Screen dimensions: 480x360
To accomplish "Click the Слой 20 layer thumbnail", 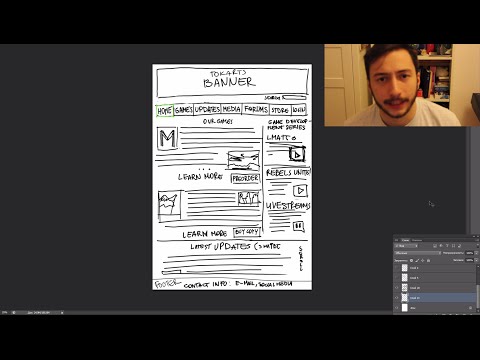I will point(405,288).
